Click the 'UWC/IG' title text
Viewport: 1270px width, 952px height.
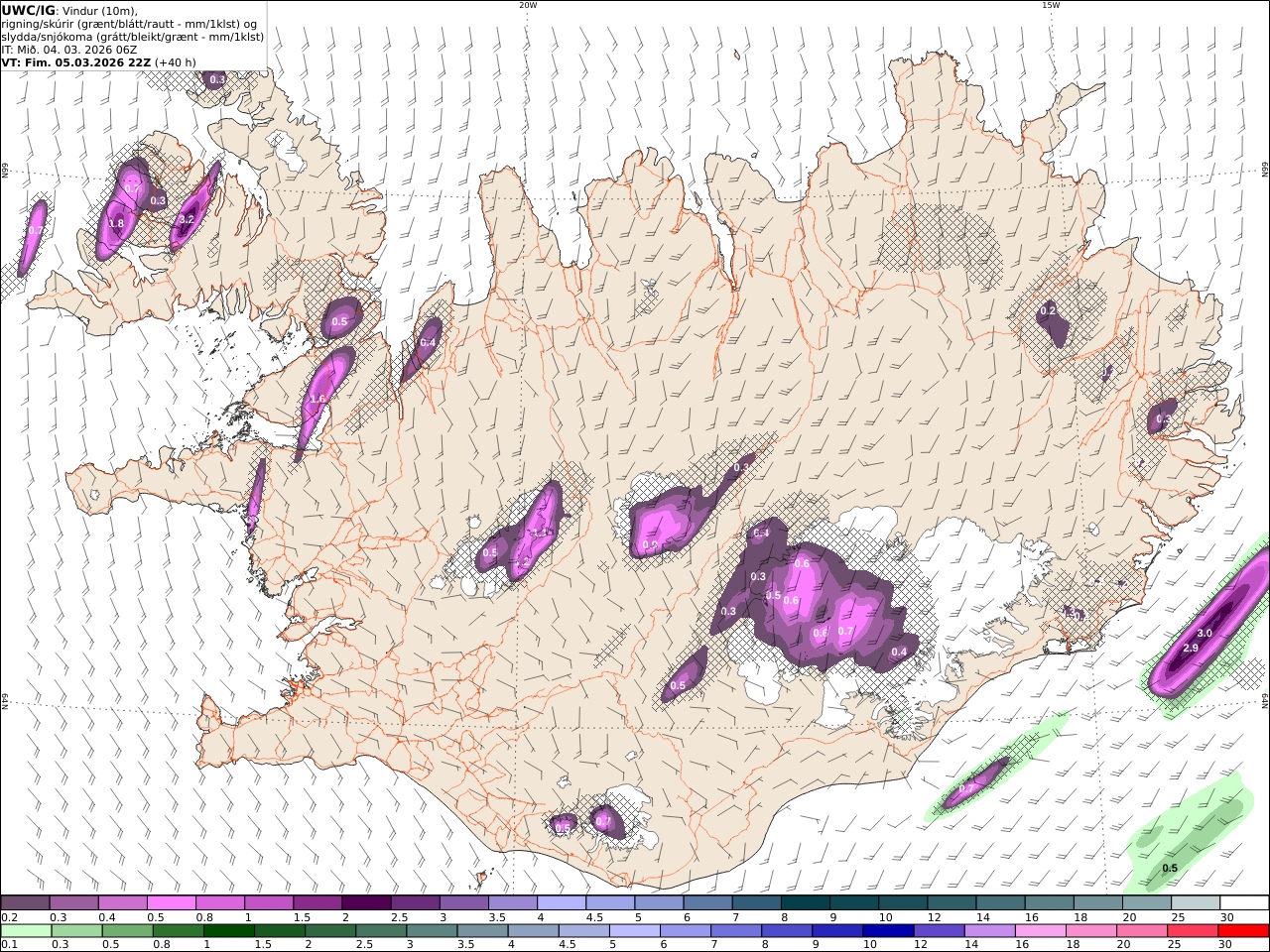click(x=29, y=10)
